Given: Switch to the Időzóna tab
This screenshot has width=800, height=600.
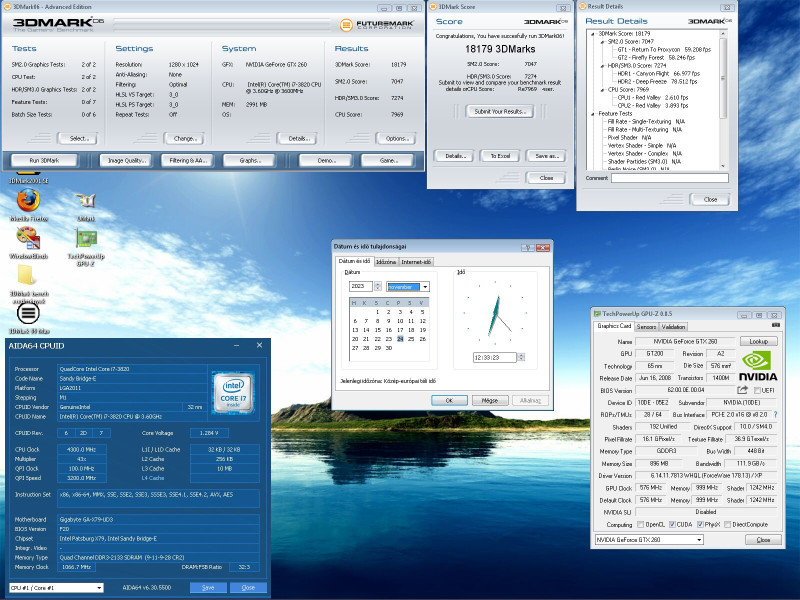Looking at the screenshot, I should [386, 262].
